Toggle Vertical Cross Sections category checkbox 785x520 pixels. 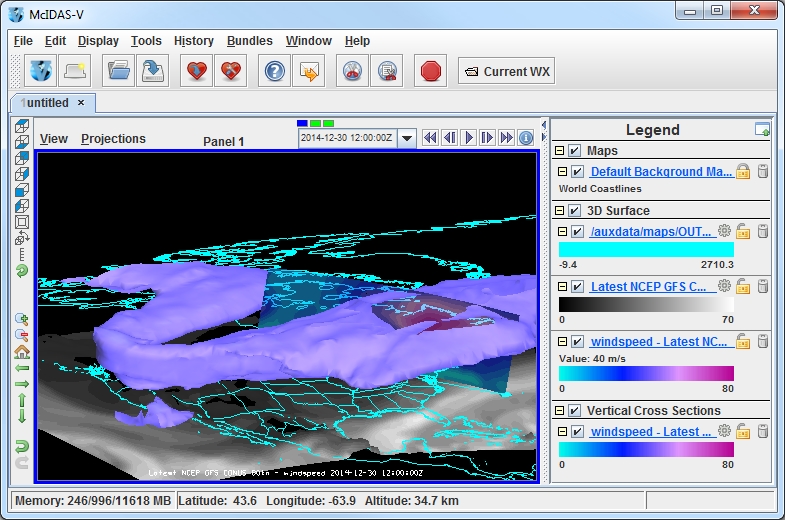tap(575, 411)
